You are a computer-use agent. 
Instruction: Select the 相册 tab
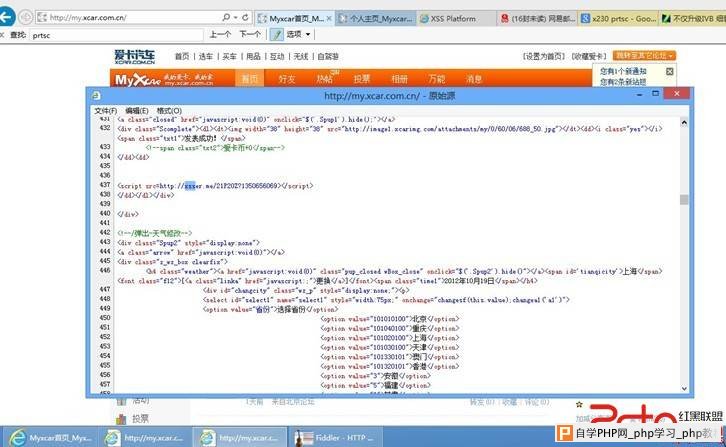tap(399, 79)
